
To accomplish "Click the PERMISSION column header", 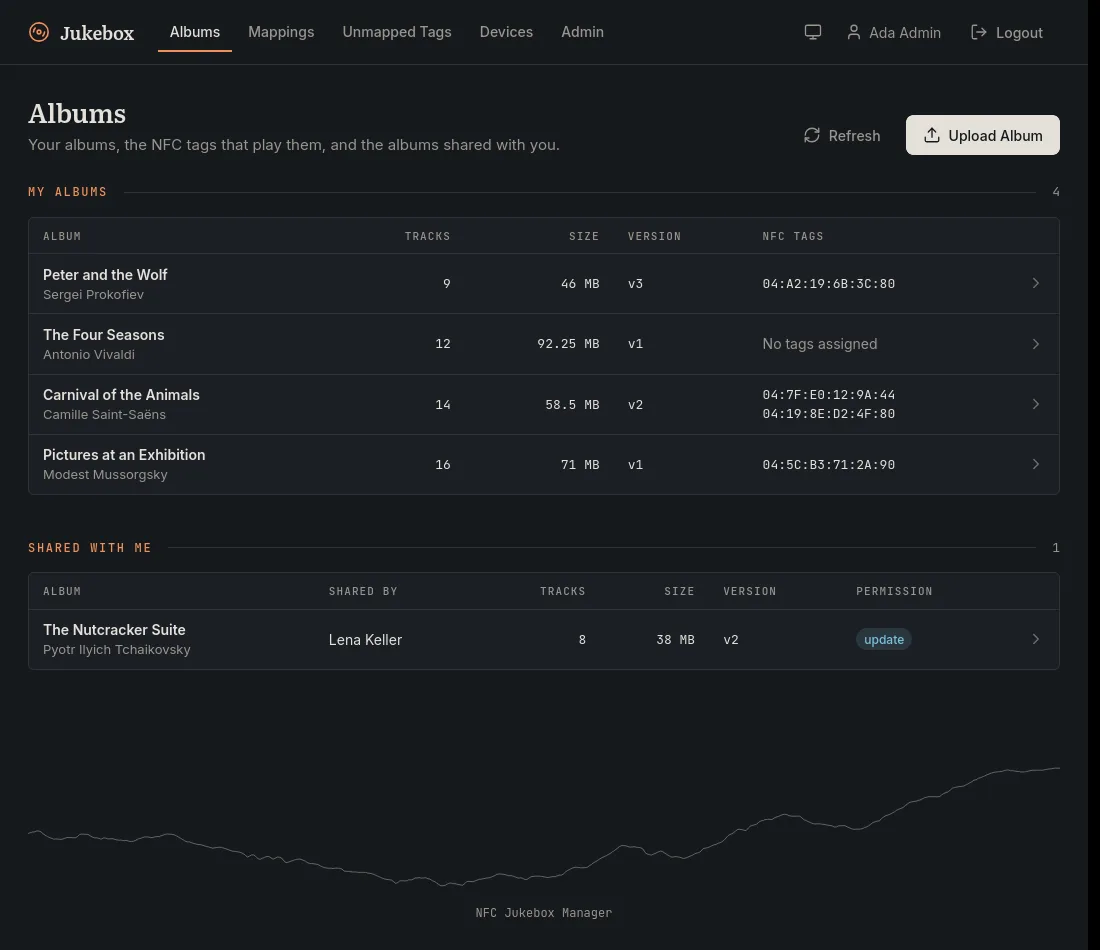I will coord(894,591).
